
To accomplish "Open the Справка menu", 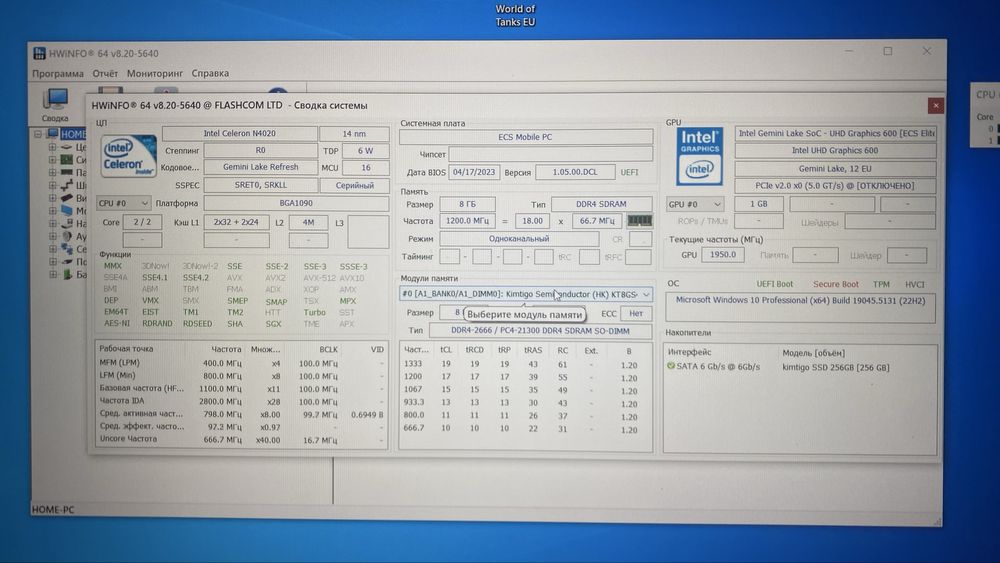I will pos(210,73).
